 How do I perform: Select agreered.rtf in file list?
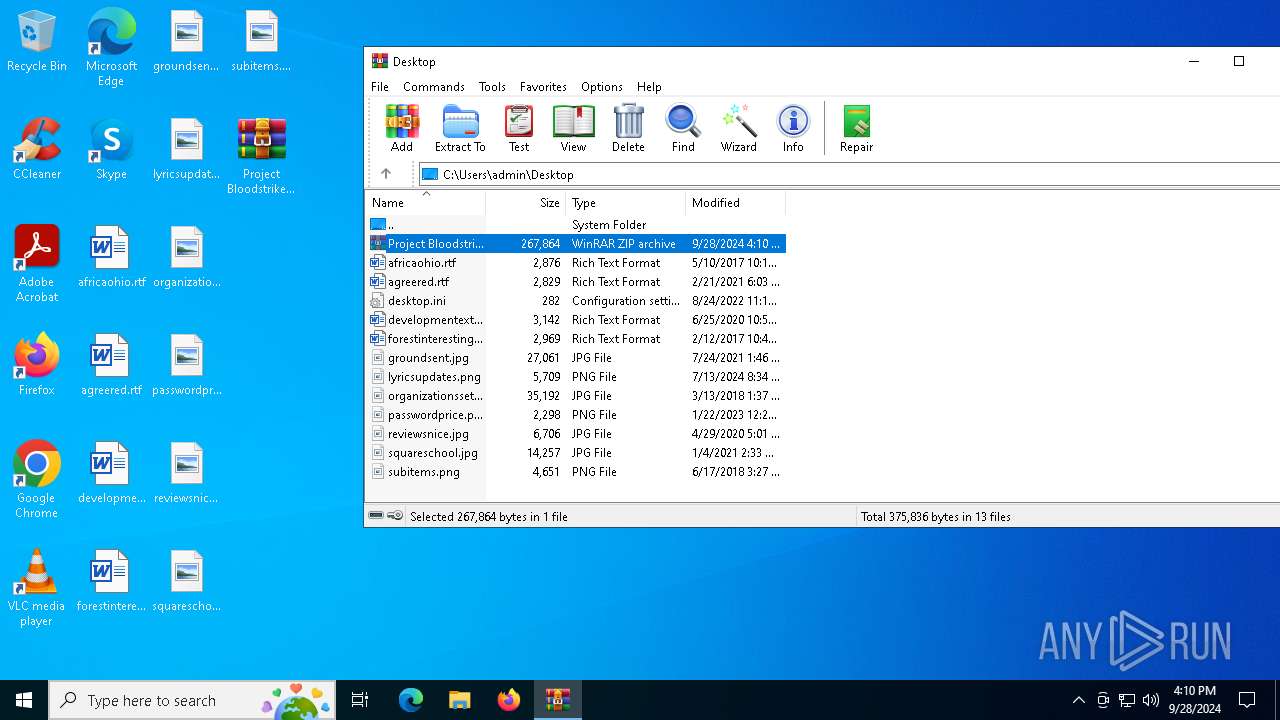click(576, 282)
